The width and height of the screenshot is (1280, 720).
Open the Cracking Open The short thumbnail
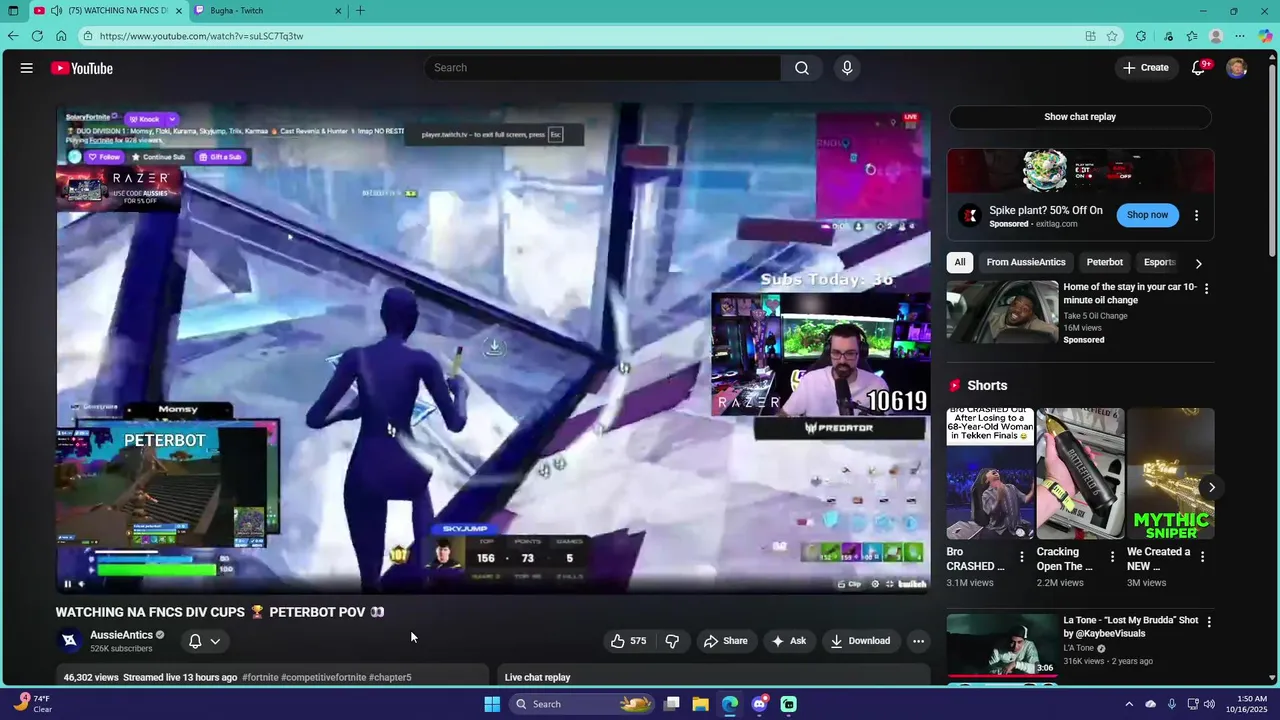[1080, 474]
